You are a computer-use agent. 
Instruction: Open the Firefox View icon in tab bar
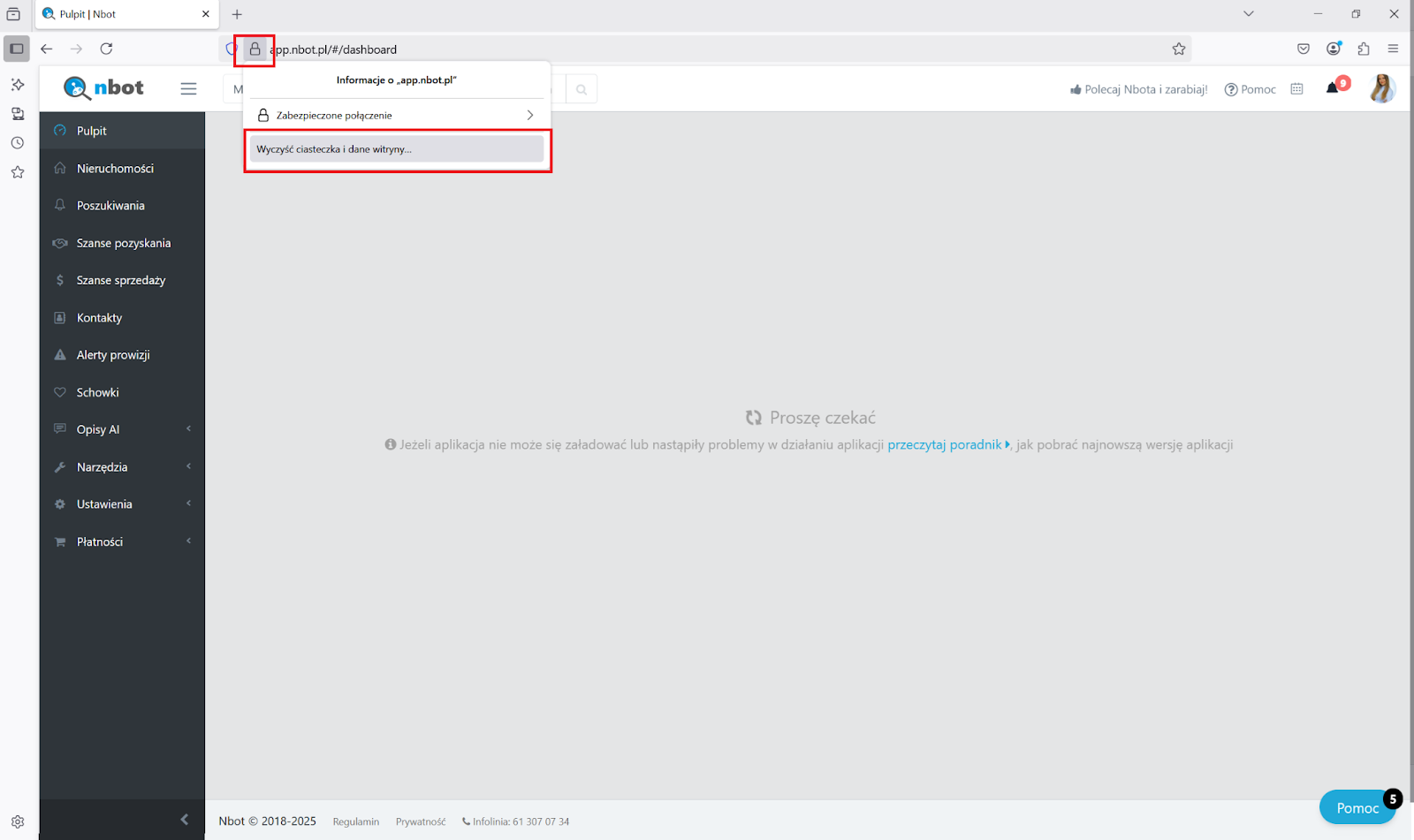(x=13, y=14)
